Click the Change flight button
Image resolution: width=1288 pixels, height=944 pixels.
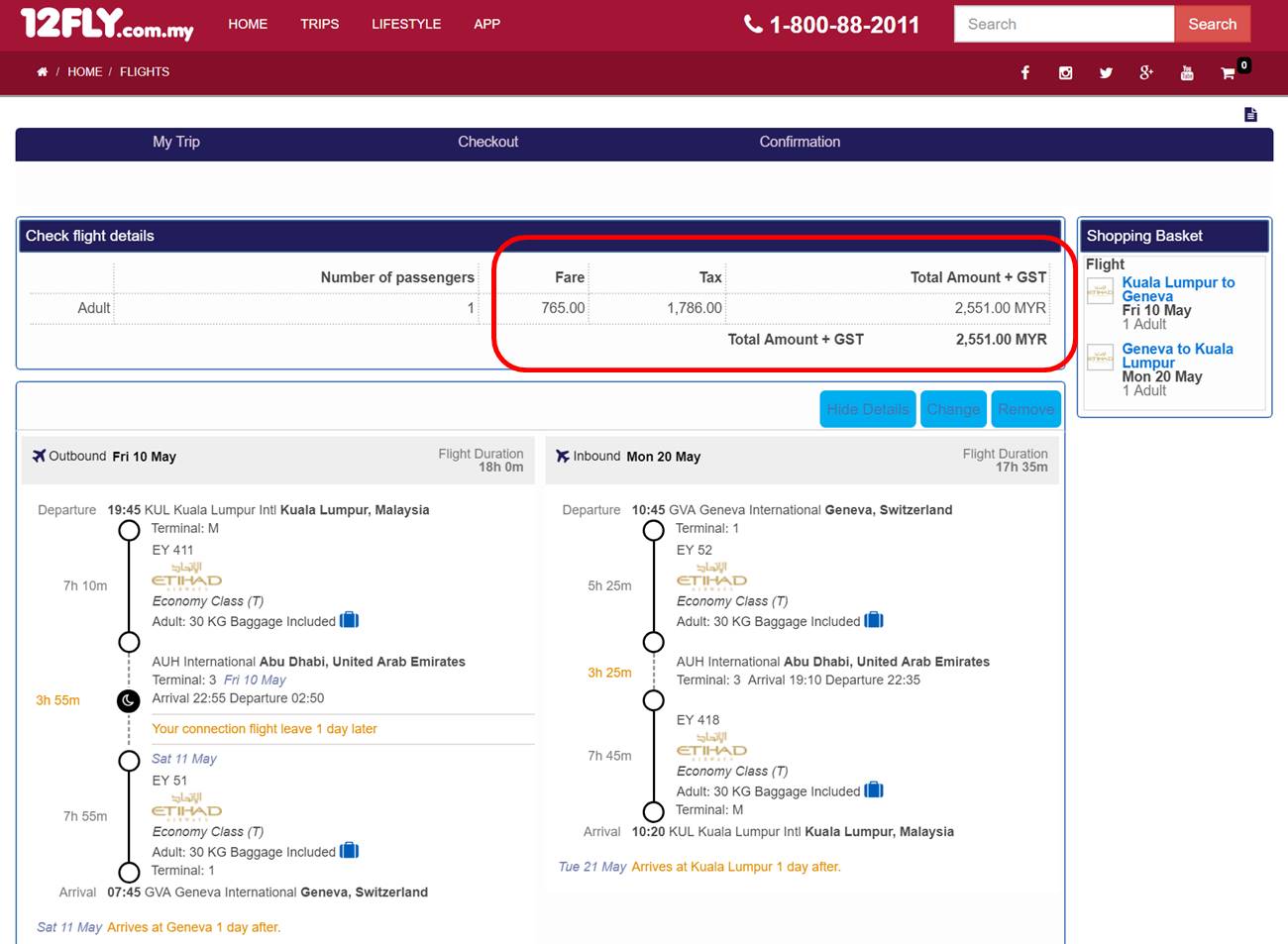coord(953,409)
